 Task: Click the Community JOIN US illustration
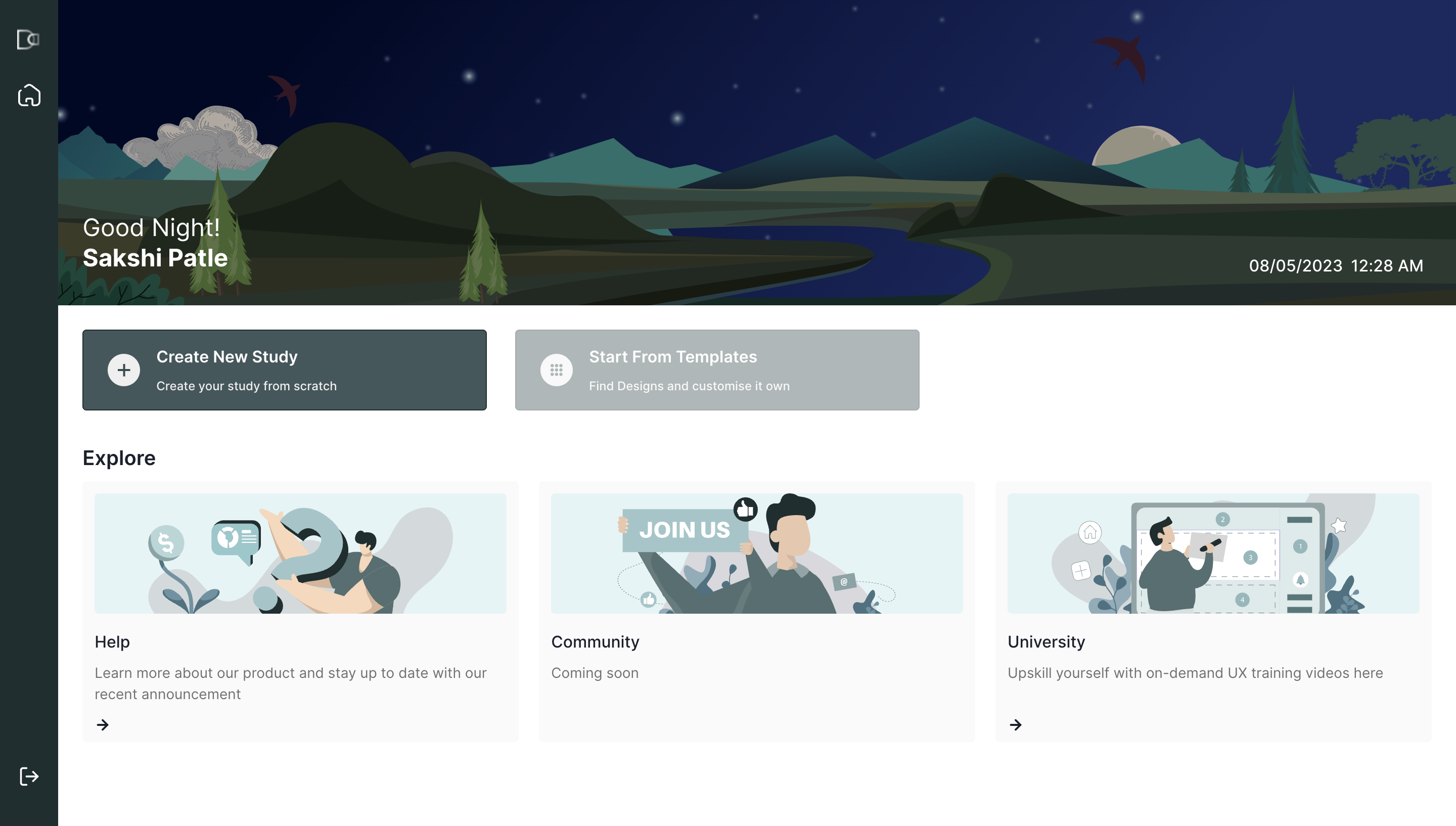tap(757, 553)
